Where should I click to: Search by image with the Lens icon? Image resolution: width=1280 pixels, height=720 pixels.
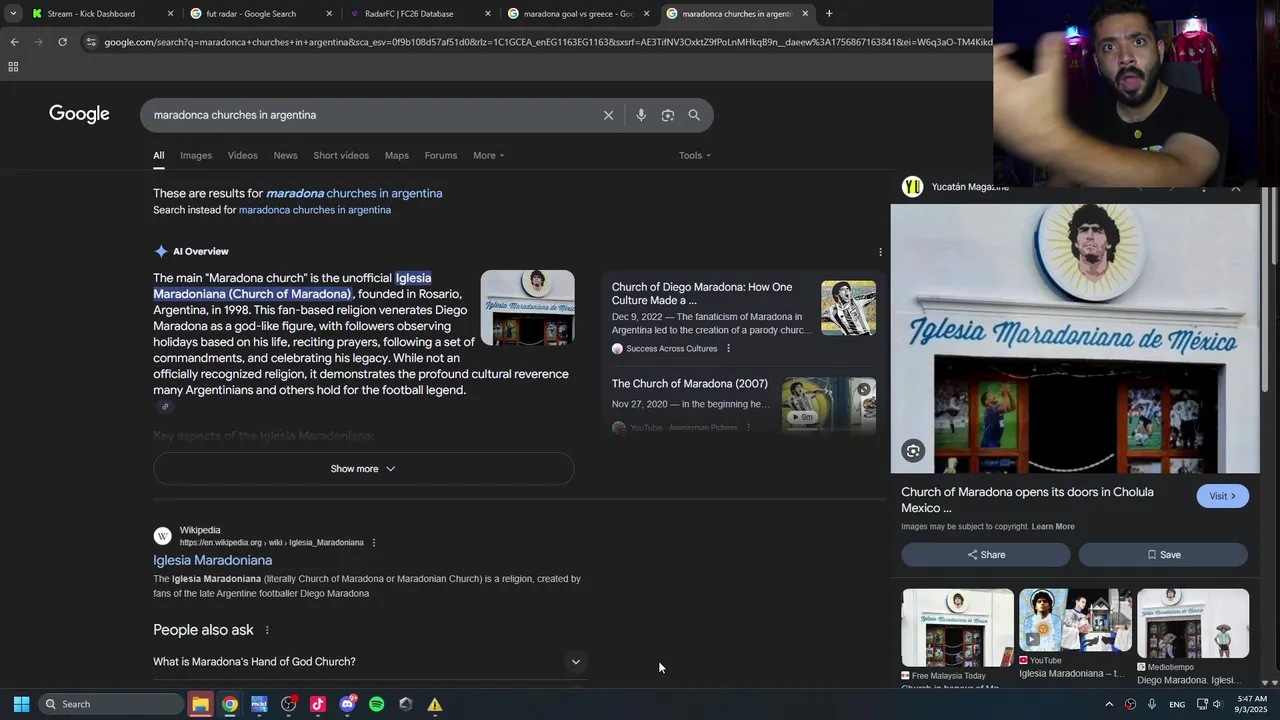(667, 115)
